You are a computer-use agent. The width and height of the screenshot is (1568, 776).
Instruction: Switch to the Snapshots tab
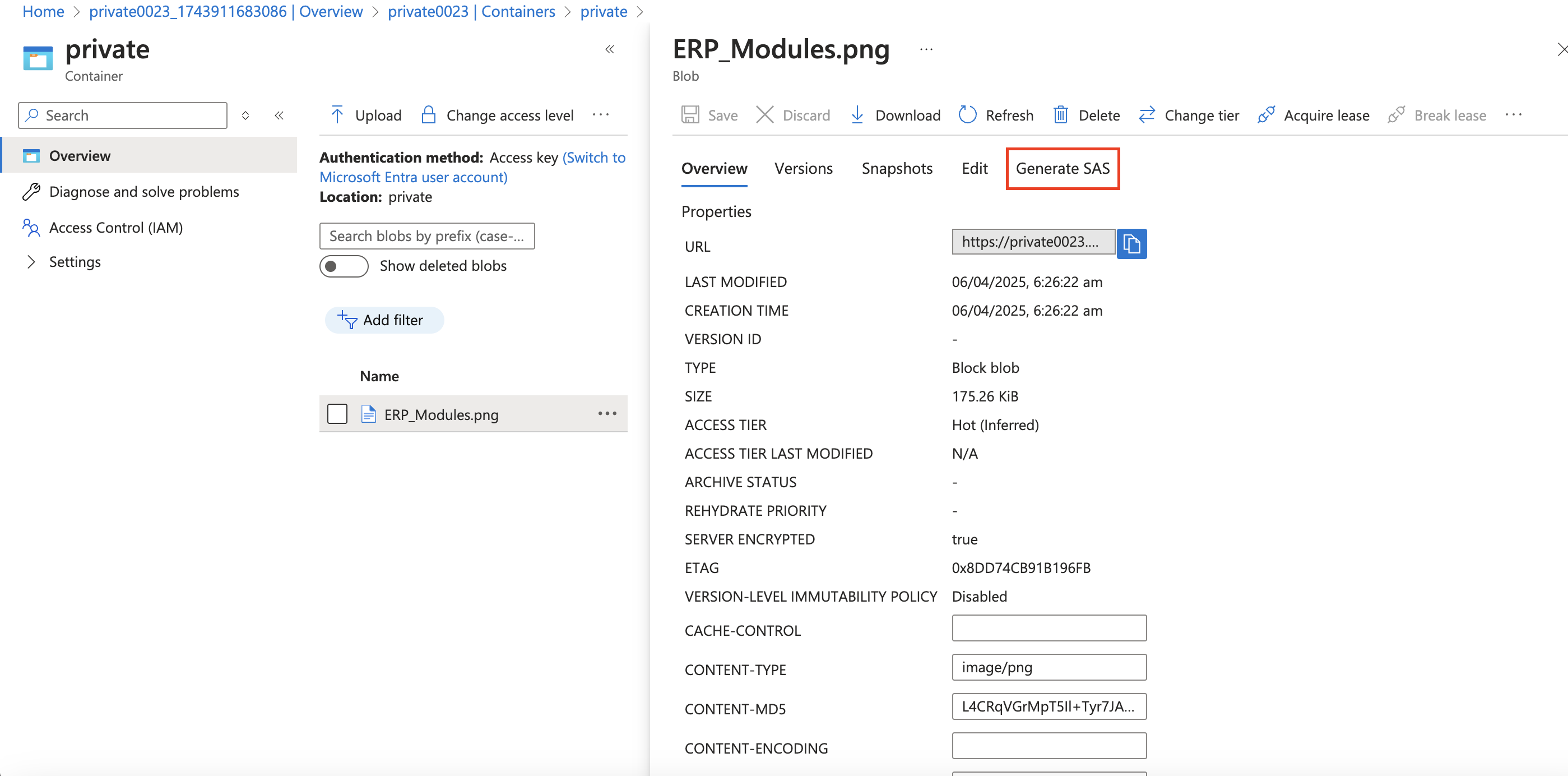point(897,168)
